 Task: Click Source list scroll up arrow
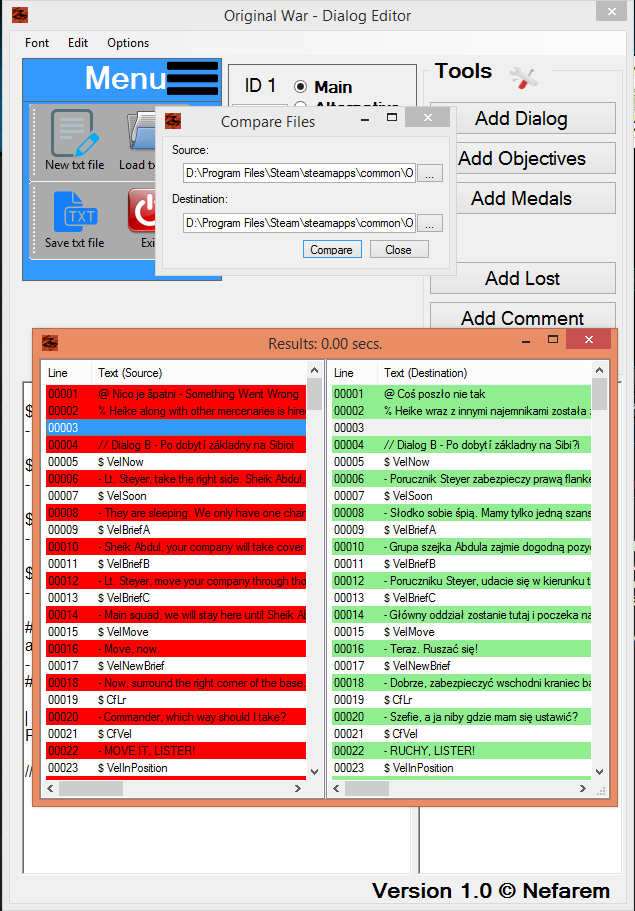314,370
